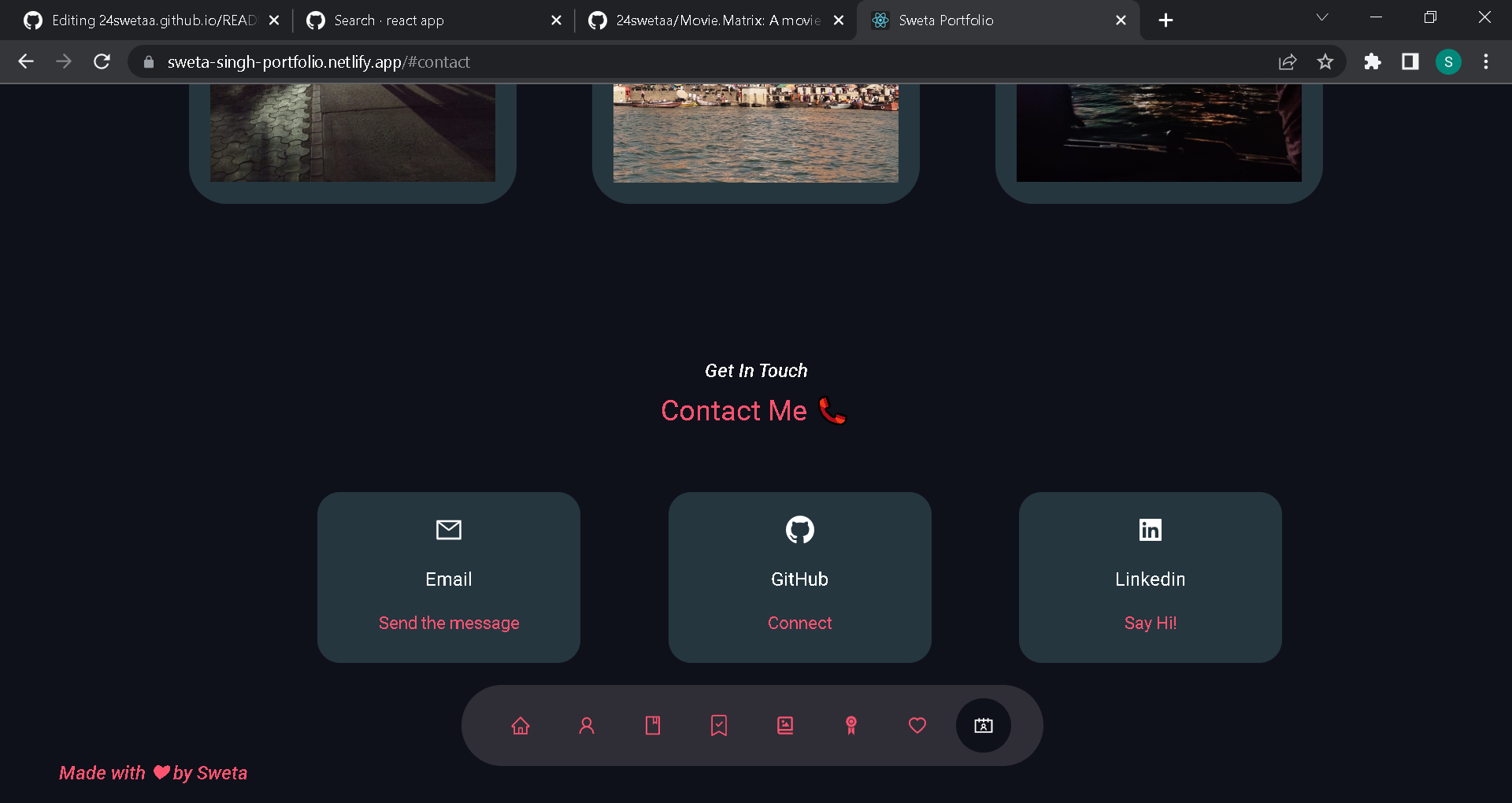Open Send the message link
1512x803 pixels.
tap(449, 623)
